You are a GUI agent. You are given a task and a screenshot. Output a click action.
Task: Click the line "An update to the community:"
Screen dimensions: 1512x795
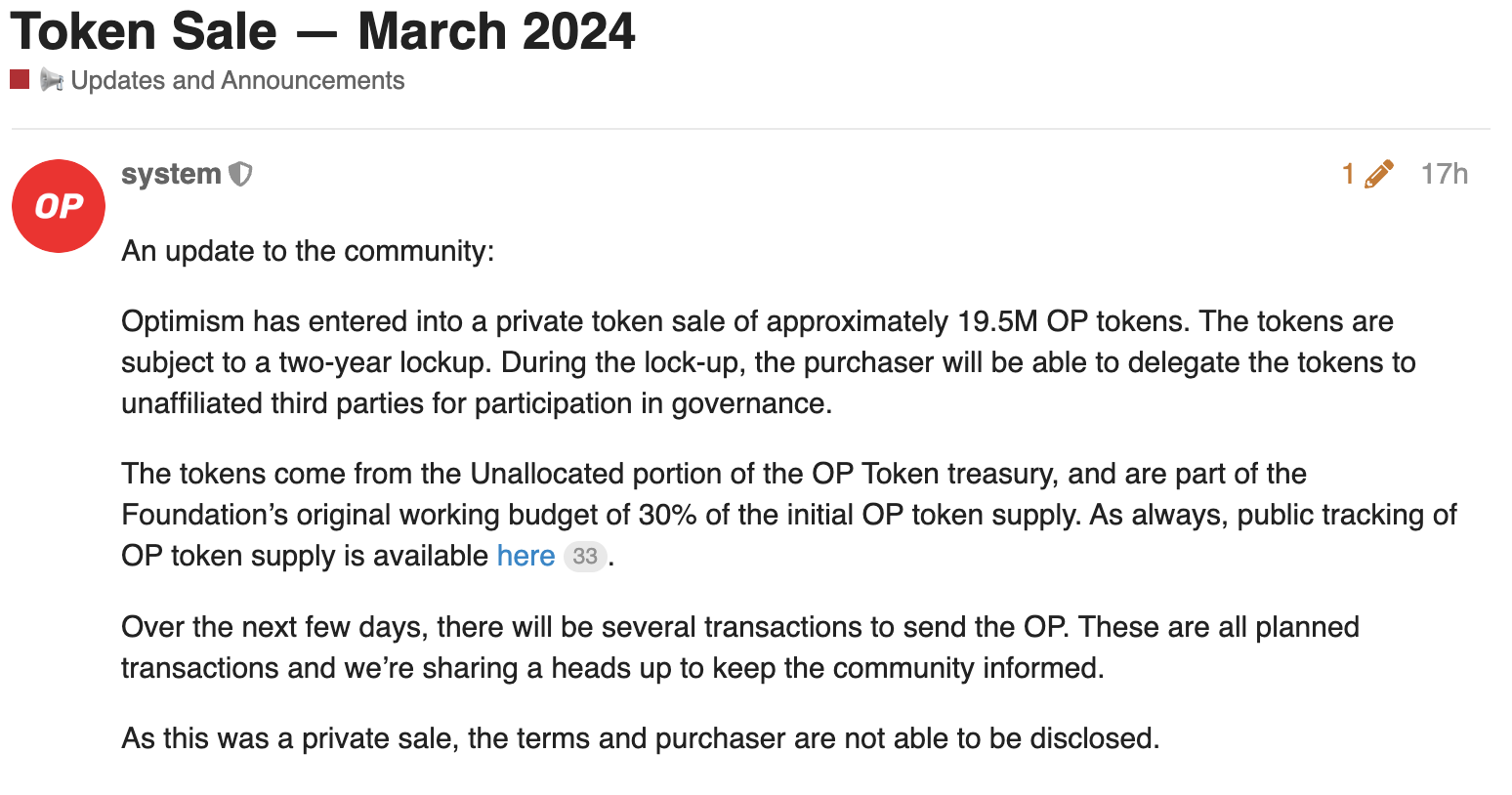(x=308, y=251)
